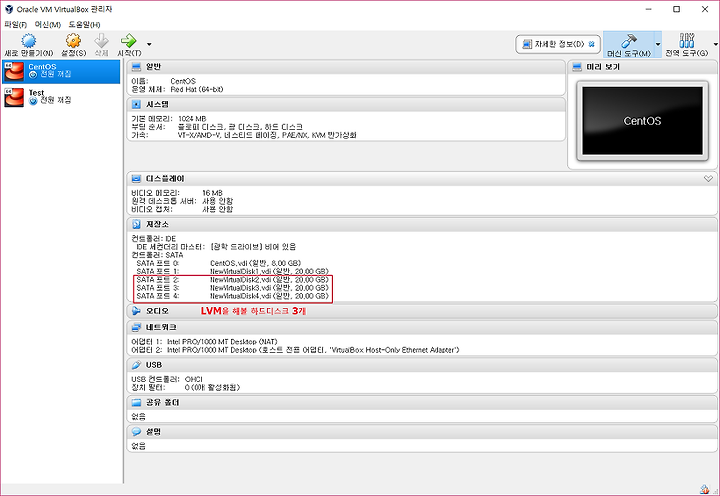Click the New (새로 만들기) toolbar icon
720x496 pixels.
click(28, 41)
